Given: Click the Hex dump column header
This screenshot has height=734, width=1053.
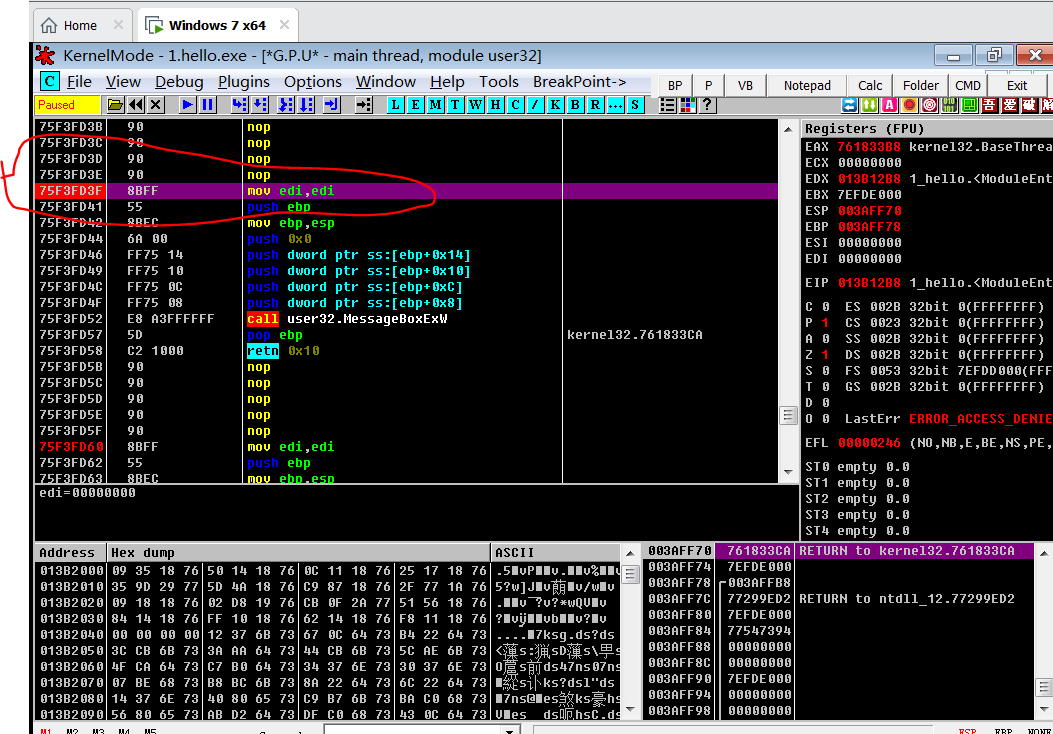Looking at the screenshot, I should click(x=298, y=553).
